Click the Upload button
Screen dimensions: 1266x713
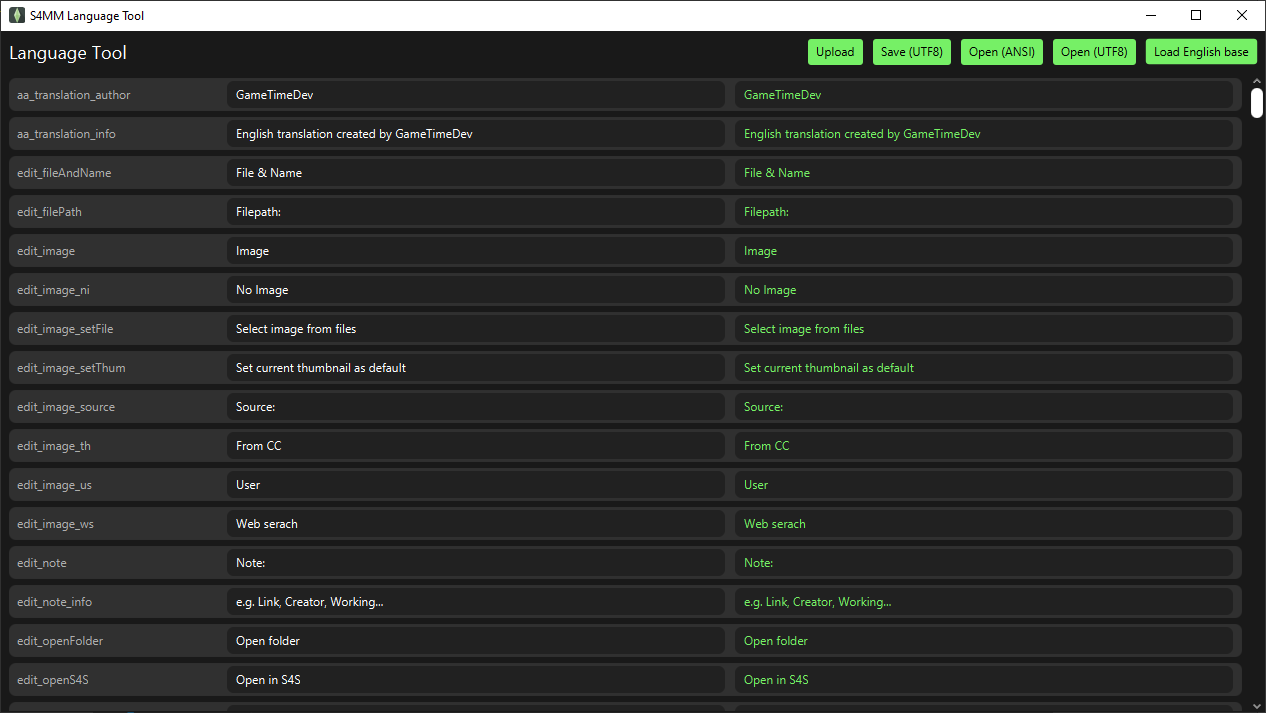[835, 52]
